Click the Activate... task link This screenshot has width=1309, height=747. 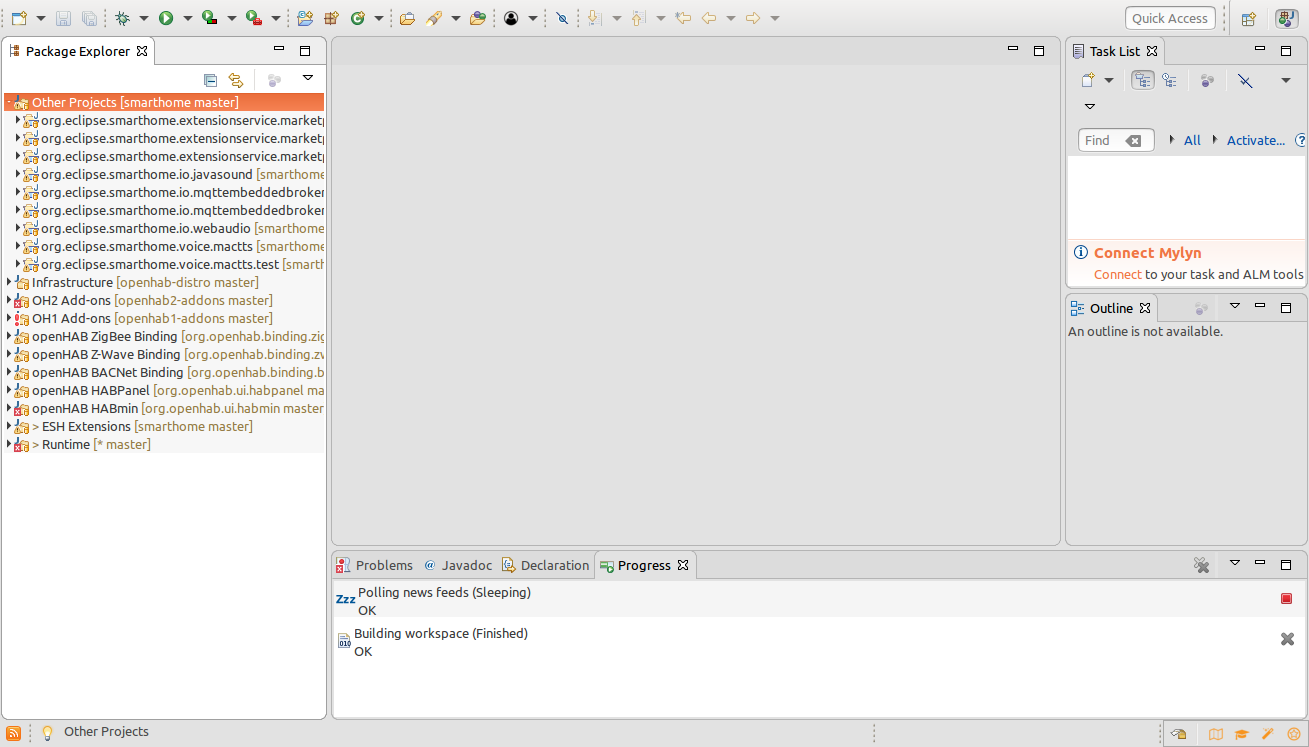1256,140
